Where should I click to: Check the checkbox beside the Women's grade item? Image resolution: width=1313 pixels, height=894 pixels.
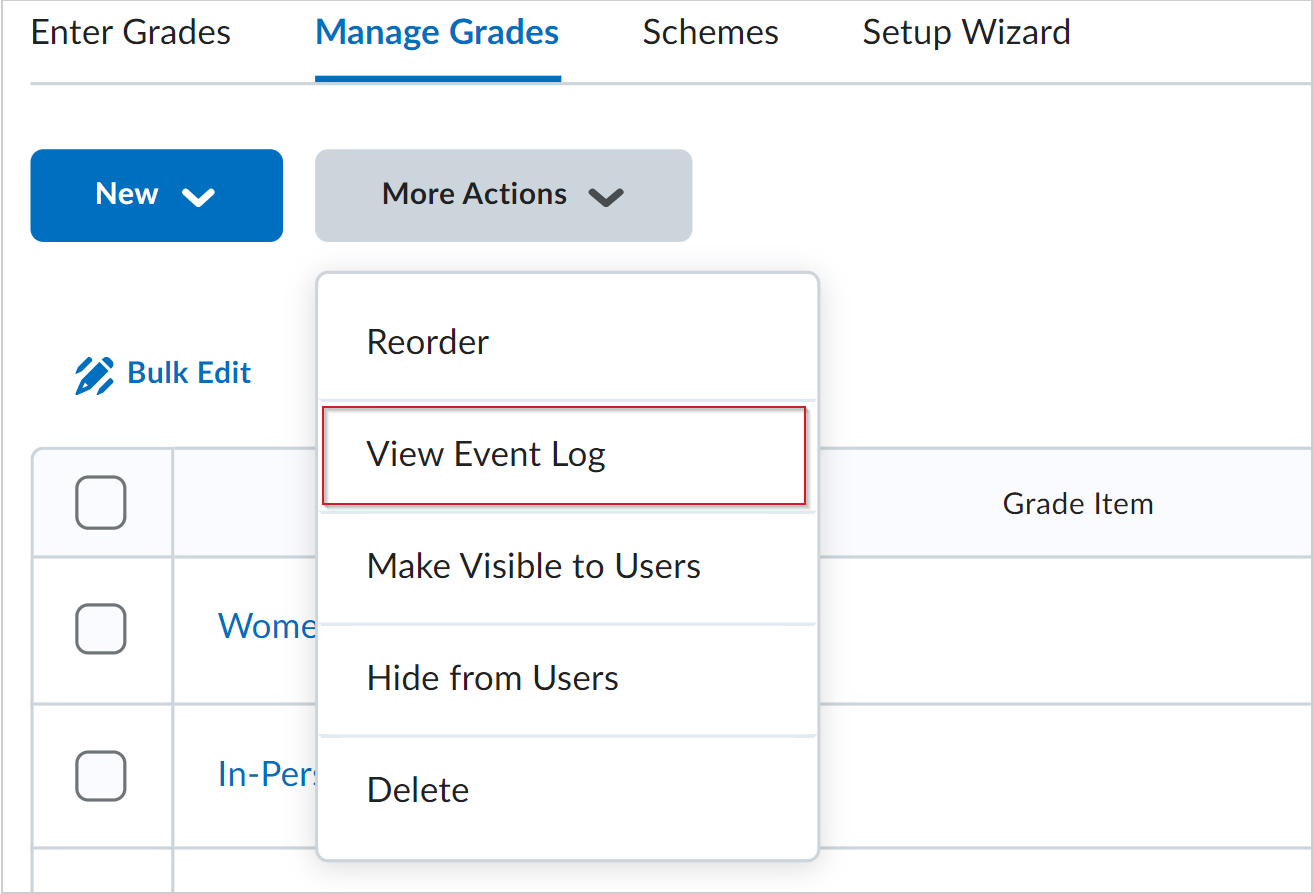coord(100,629)
